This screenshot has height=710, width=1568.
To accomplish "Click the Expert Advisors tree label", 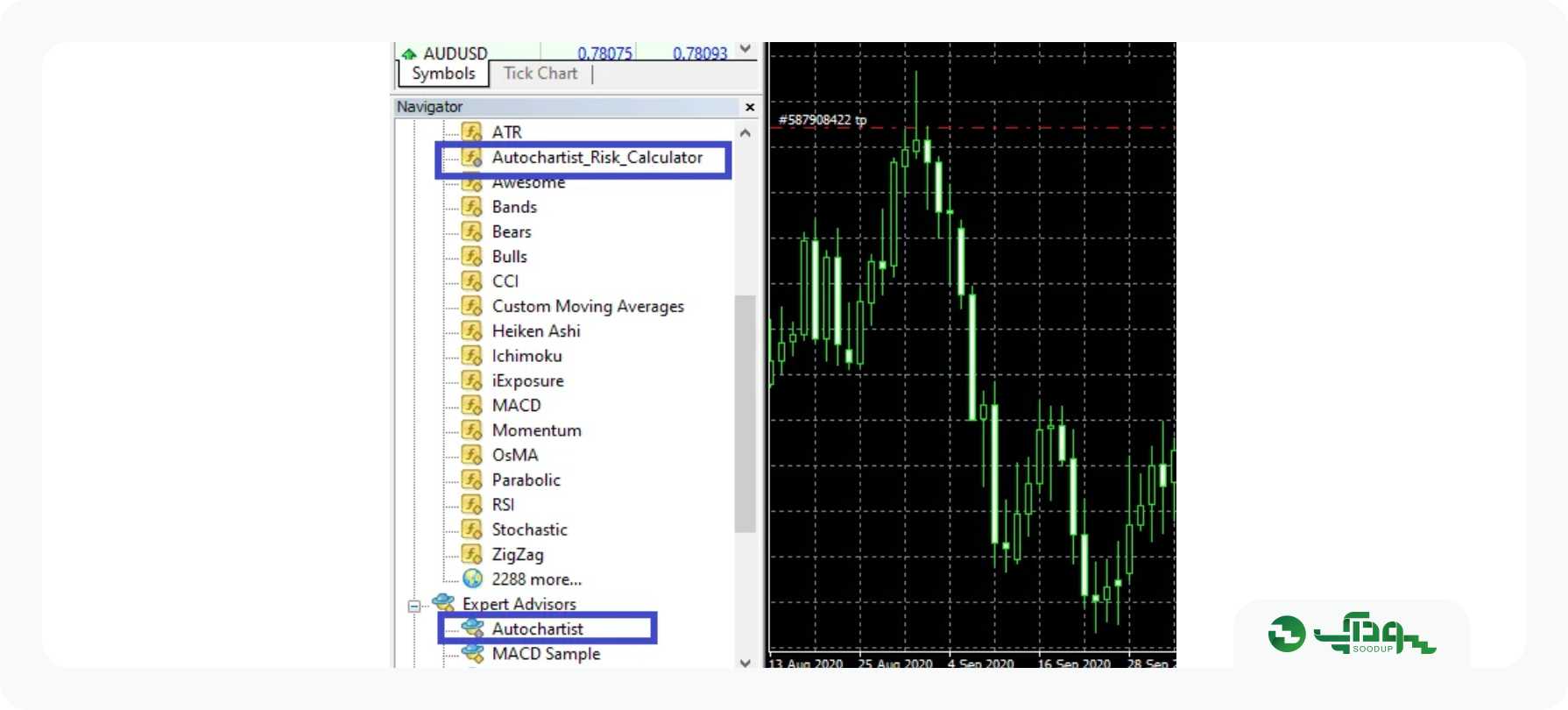I will (x=519, y=604).
